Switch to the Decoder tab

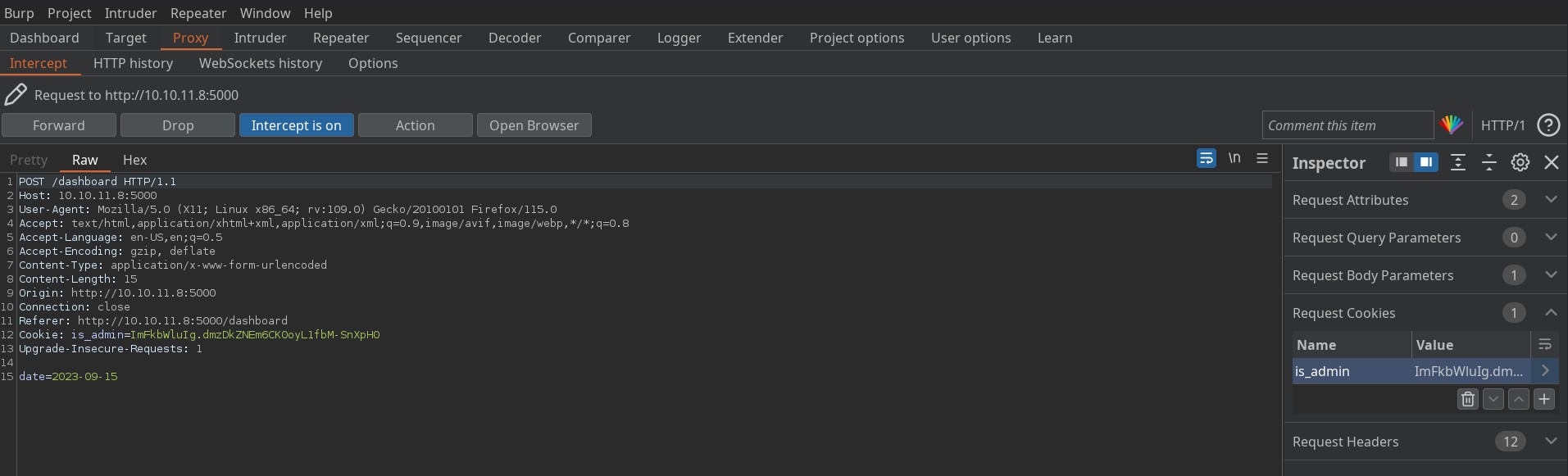tap(515, 38)
